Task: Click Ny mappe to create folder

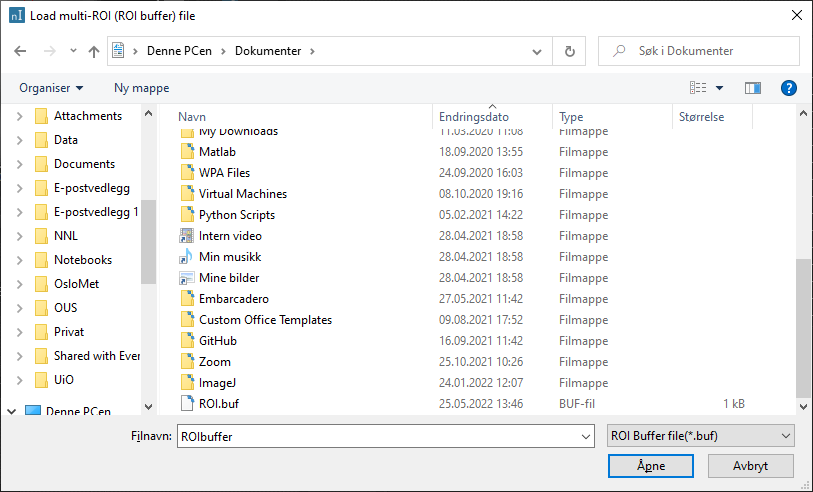Action: [141, 88]
